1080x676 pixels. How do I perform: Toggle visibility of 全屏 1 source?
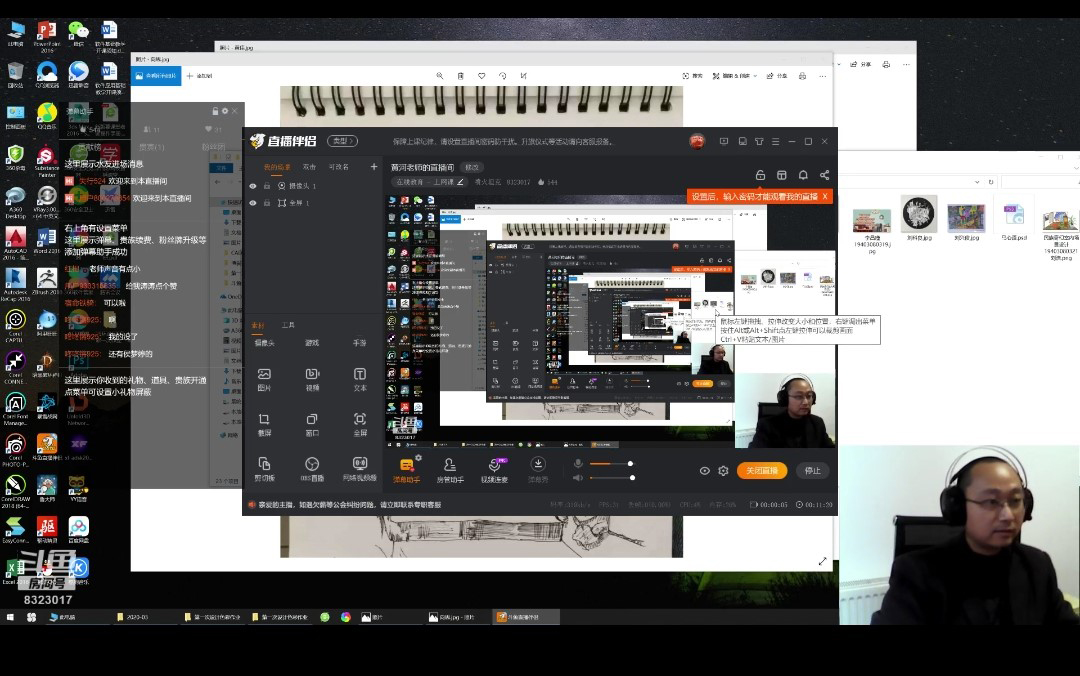pos(253,203)
